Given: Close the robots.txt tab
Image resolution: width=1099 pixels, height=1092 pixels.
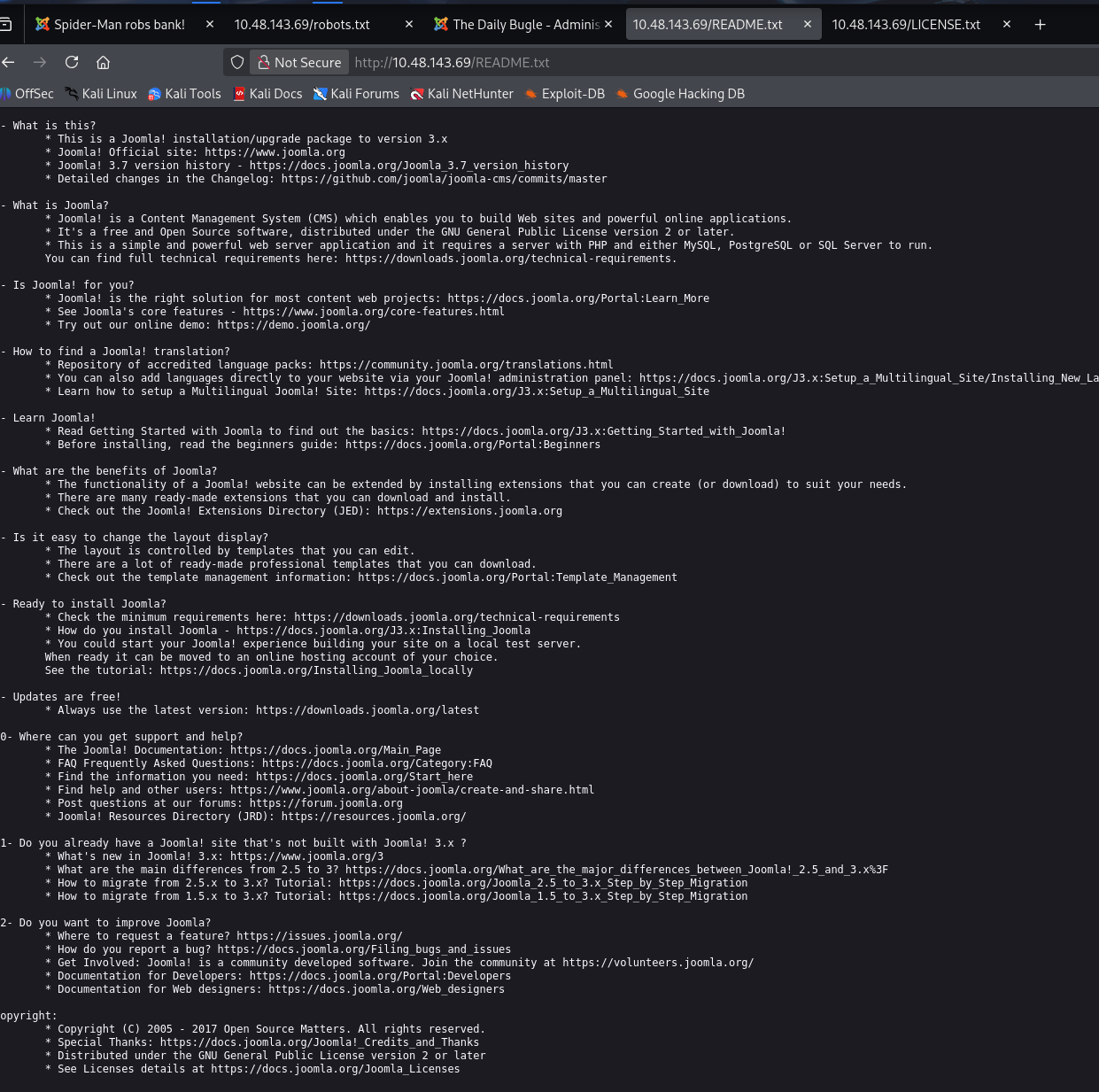Looking at the screenshot, I should coord(409,25).
